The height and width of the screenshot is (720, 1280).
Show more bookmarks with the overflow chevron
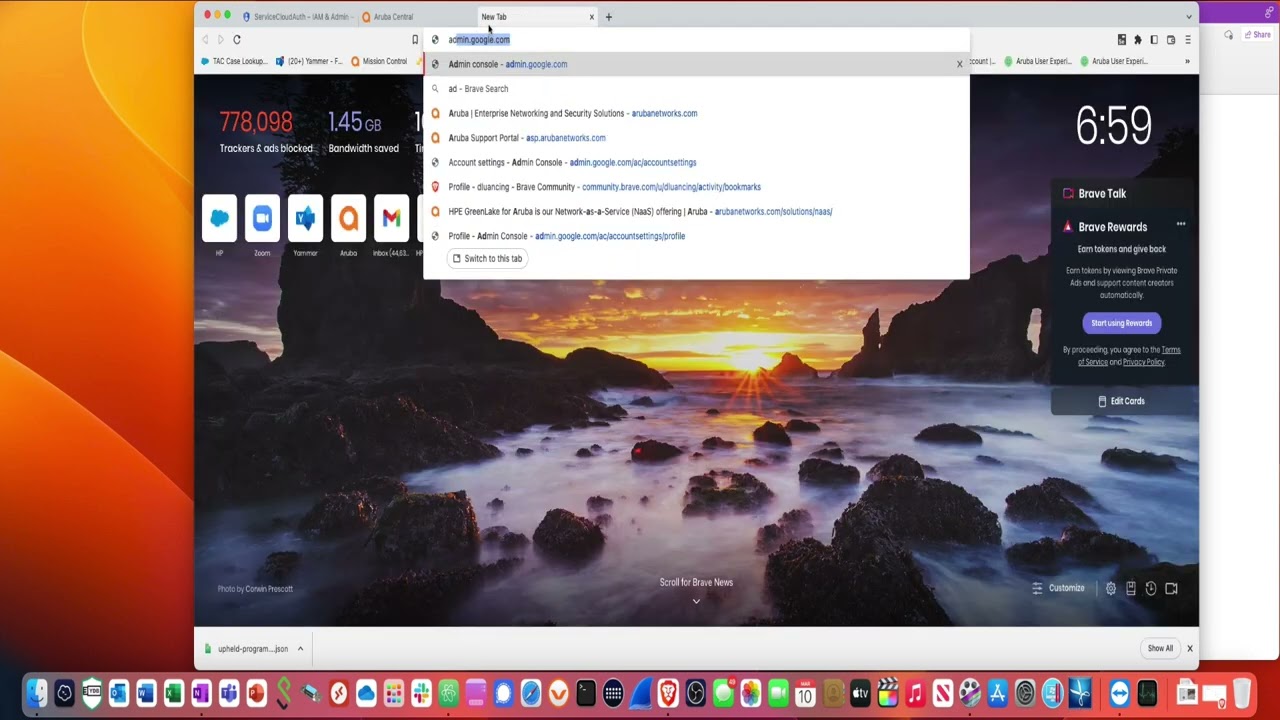pos(1187,62)
